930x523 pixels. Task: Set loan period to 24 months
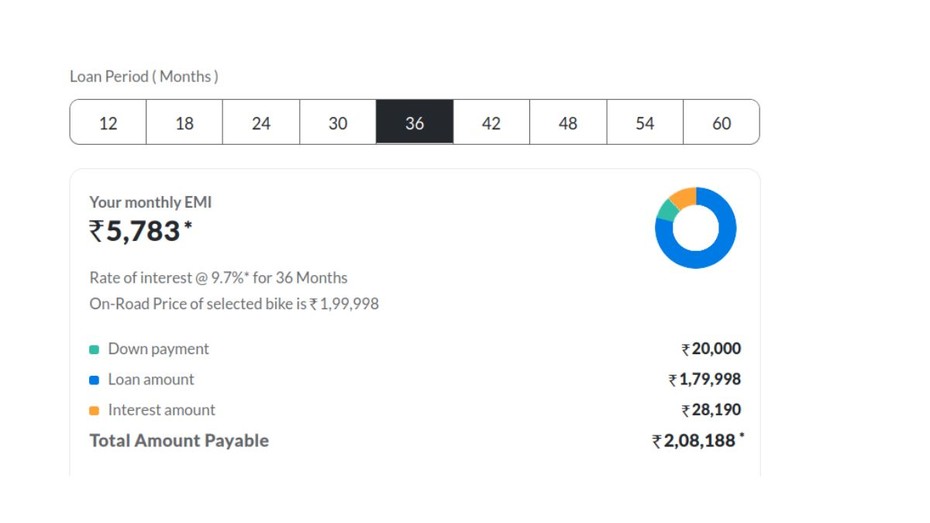click(261, 123)
